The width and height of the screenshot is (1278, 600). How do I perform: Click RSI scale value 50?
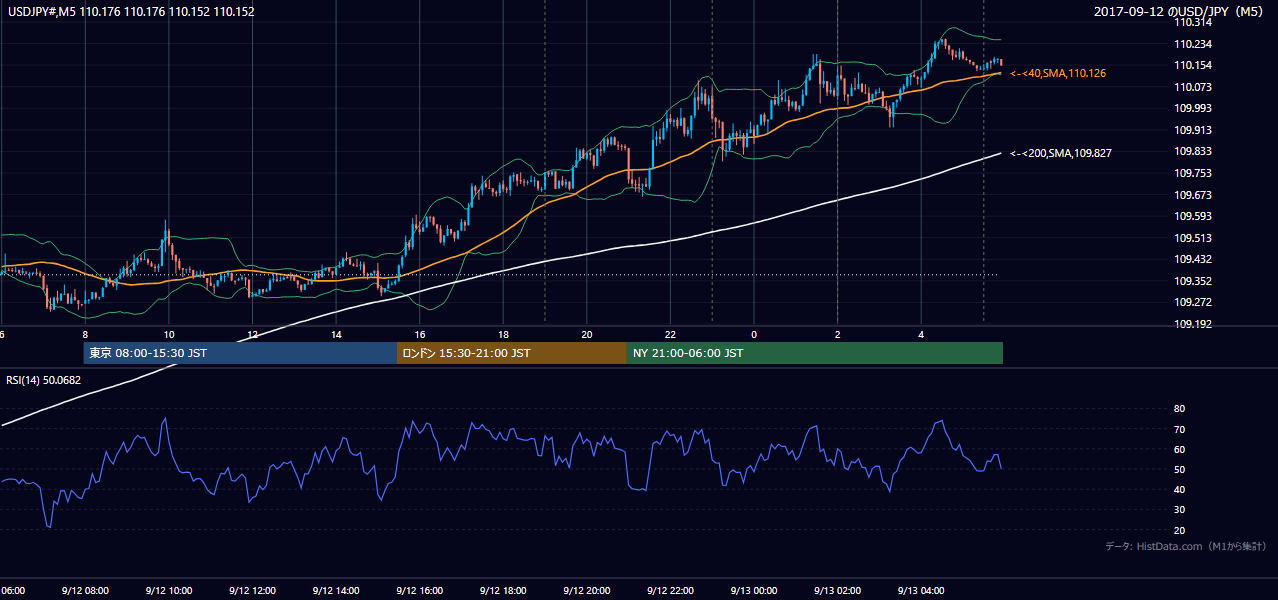click(1179, 469)
